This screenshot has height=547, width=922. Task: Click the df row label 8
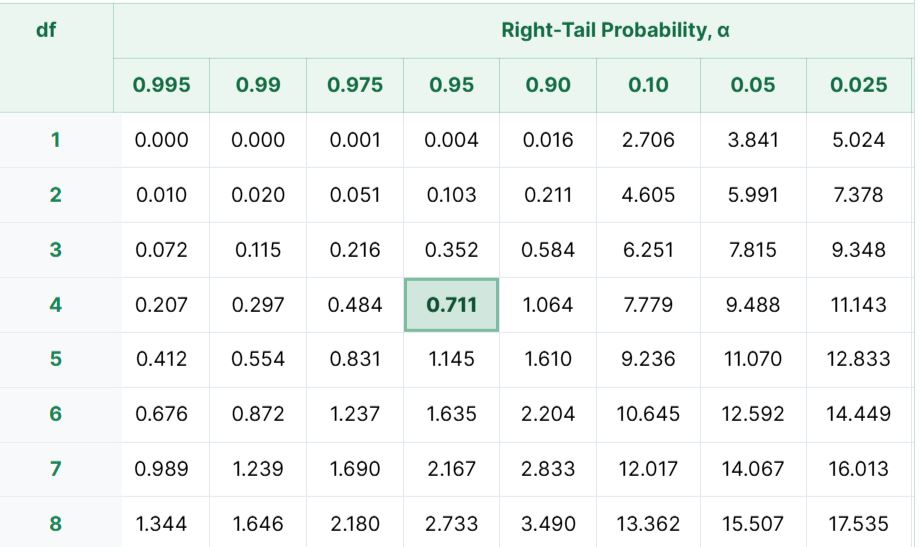tap(56, 523)
